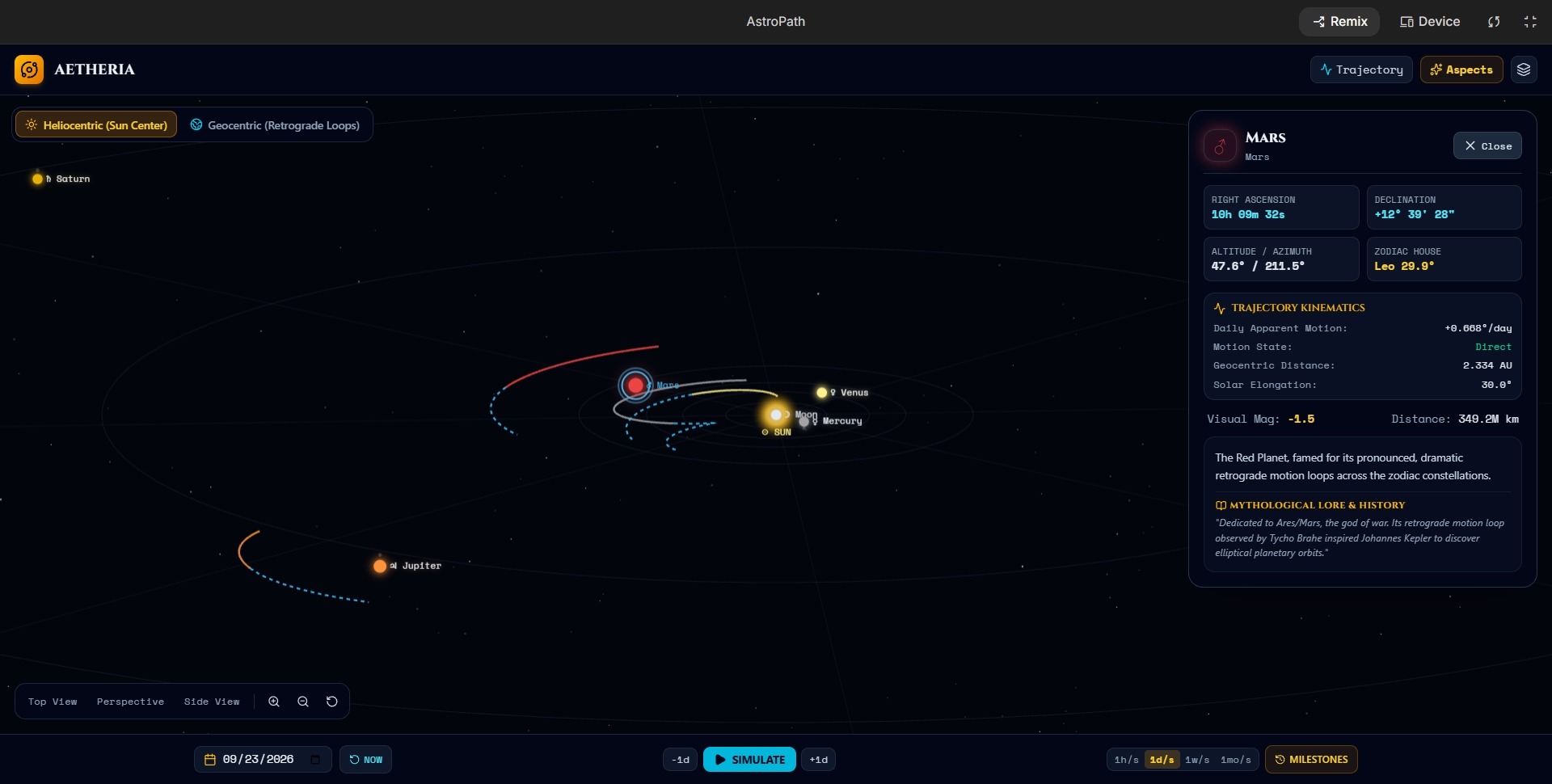Click the Trajectory Kinematics heading
The height and width of the screenshot is (784, 1552).
point(1298,308)
